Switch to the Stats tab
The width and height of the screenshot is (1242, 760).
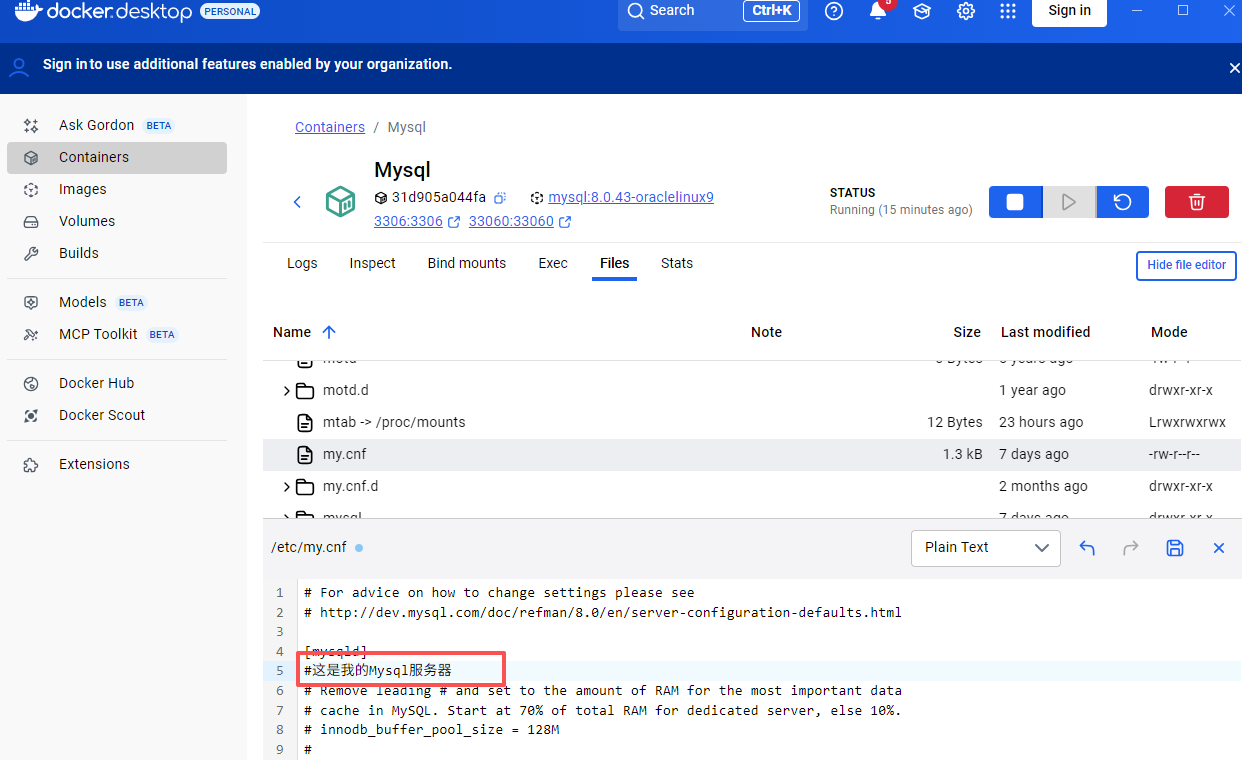click(677, 263)
